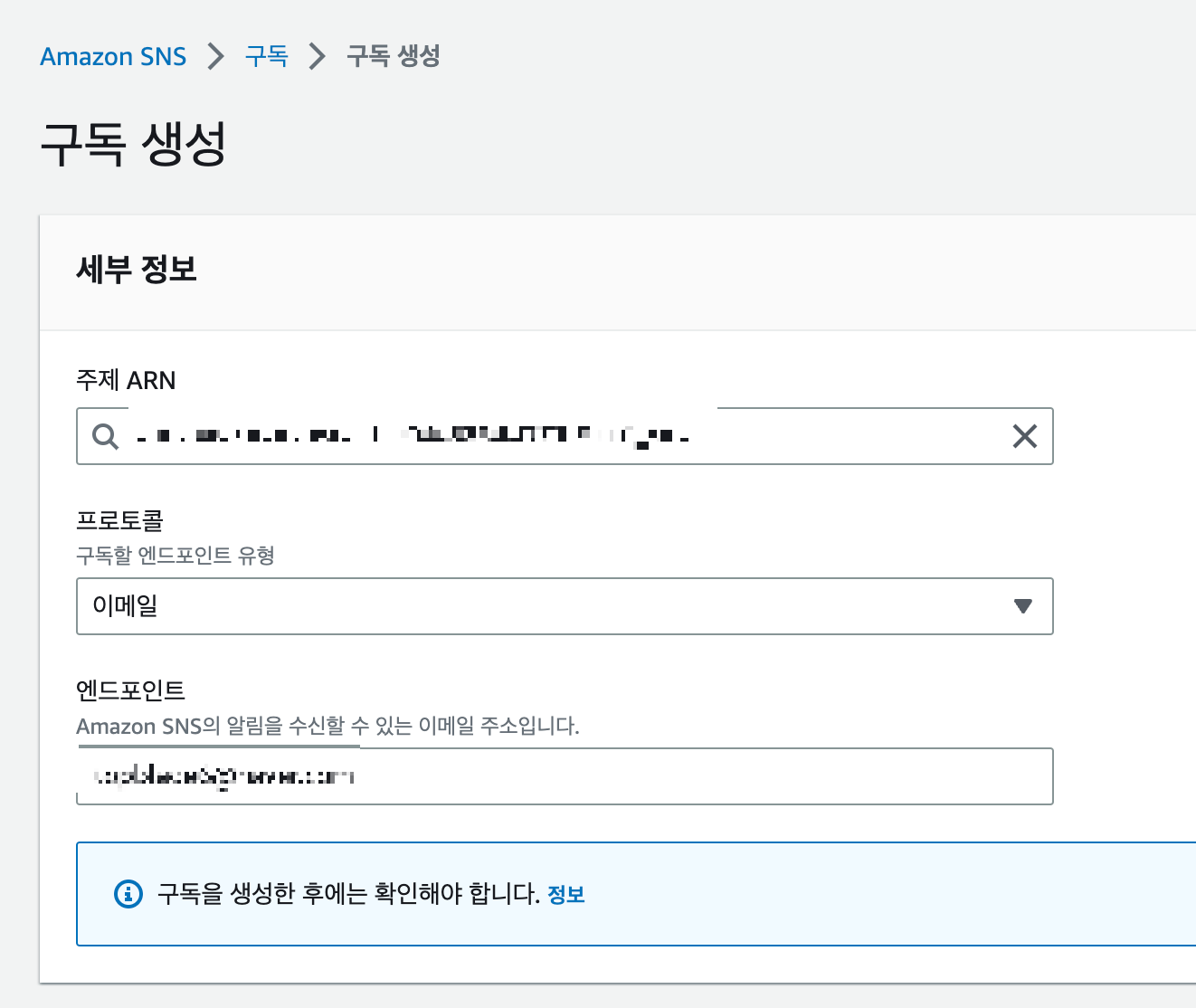The image size is (1196, 1008).
Task: Click the 엔드포인트 field label
Action: click(x=131, y=690)
